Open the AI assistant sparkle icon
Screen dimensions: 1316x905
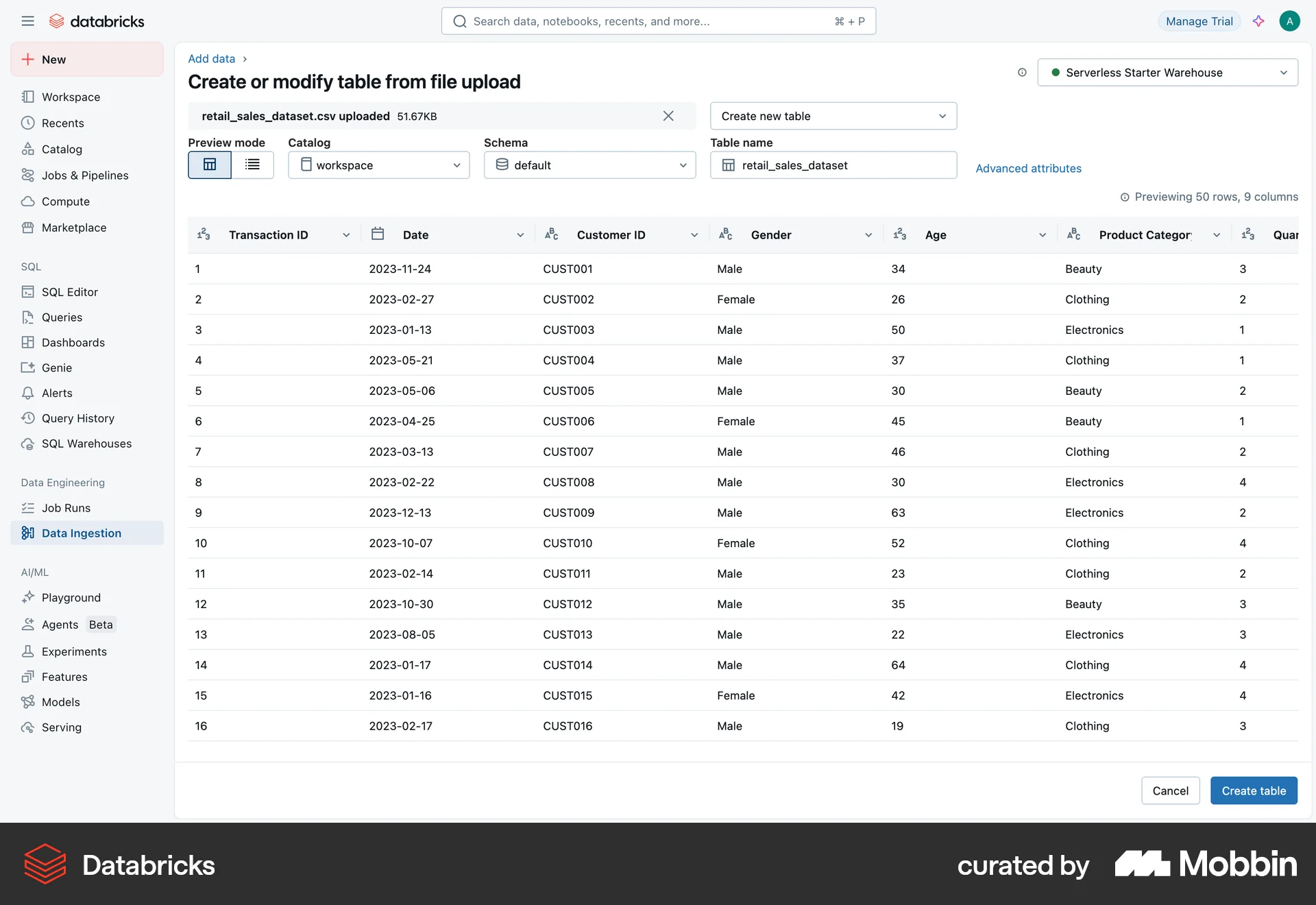point(1258,21)
